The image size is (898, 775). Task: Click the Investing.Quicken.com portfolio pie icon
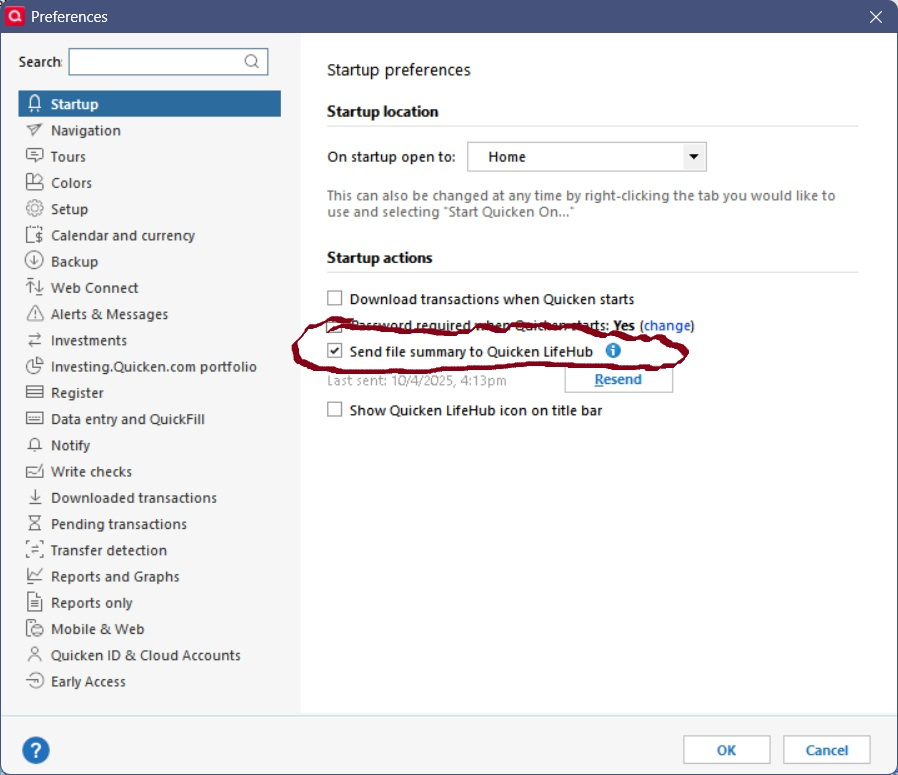point(34,366)
